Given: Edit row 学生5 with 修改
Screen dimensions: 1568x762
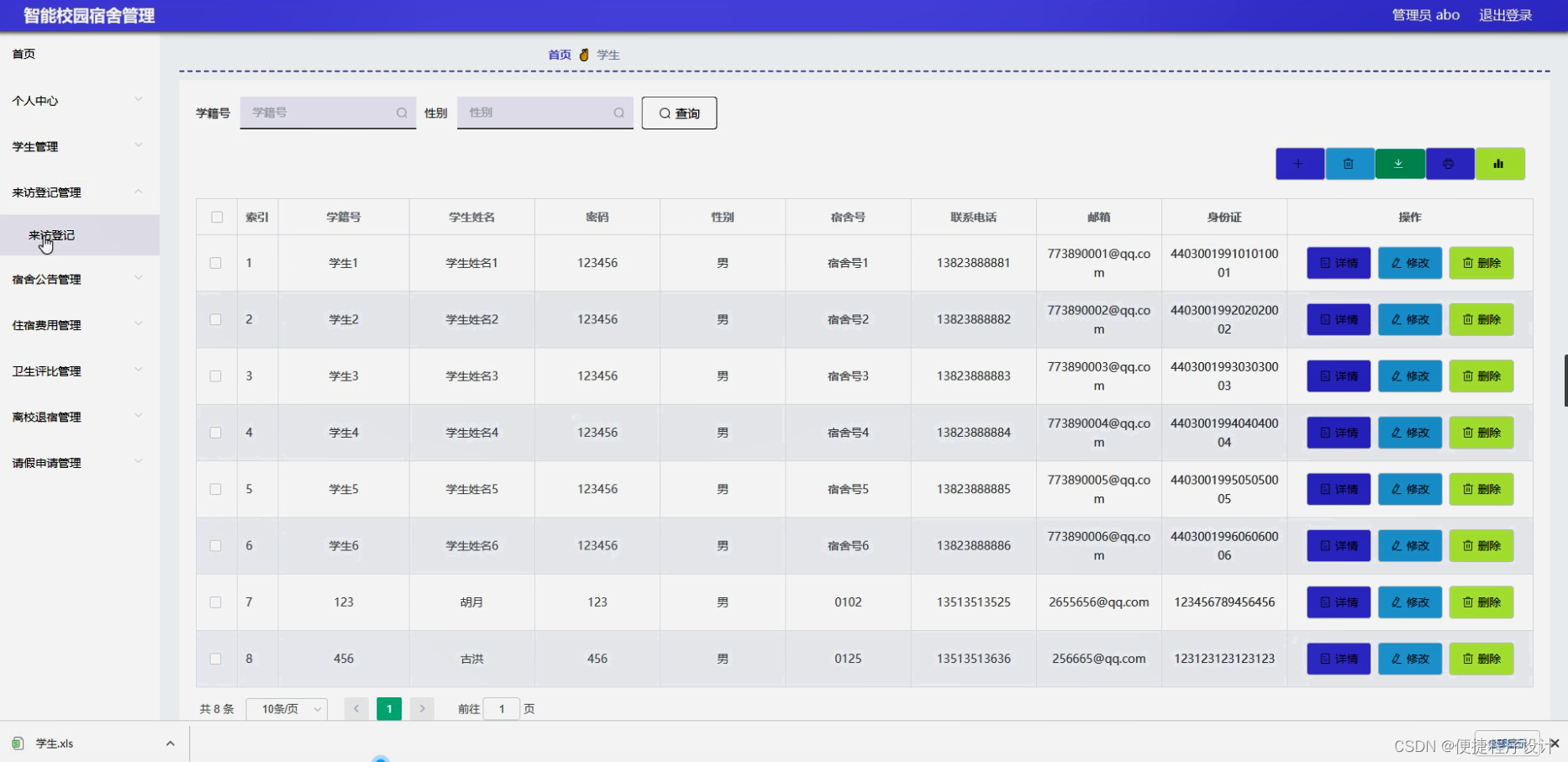Looking at the screenshot, I should (1410, 489).
